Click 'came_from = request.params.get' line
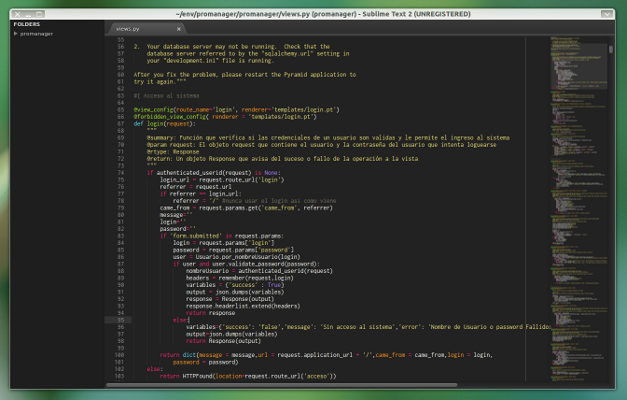The height and width of the screenshot is (400, 627). [246, 208]
